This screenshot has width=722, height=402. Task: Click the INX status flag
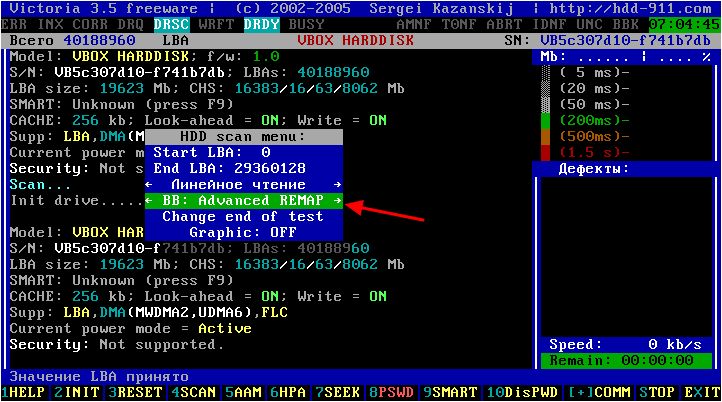pyautogui.click(x=50, y=24)
